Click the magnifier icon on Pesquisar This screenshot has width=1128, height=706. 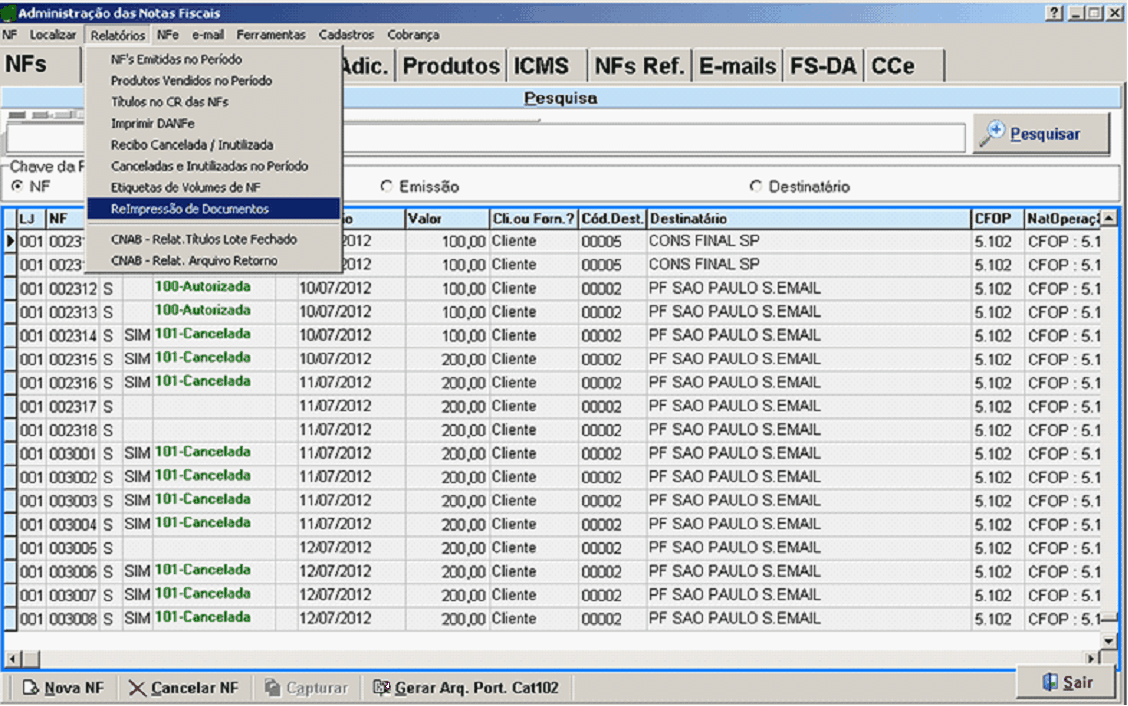[x=994, y=133]
